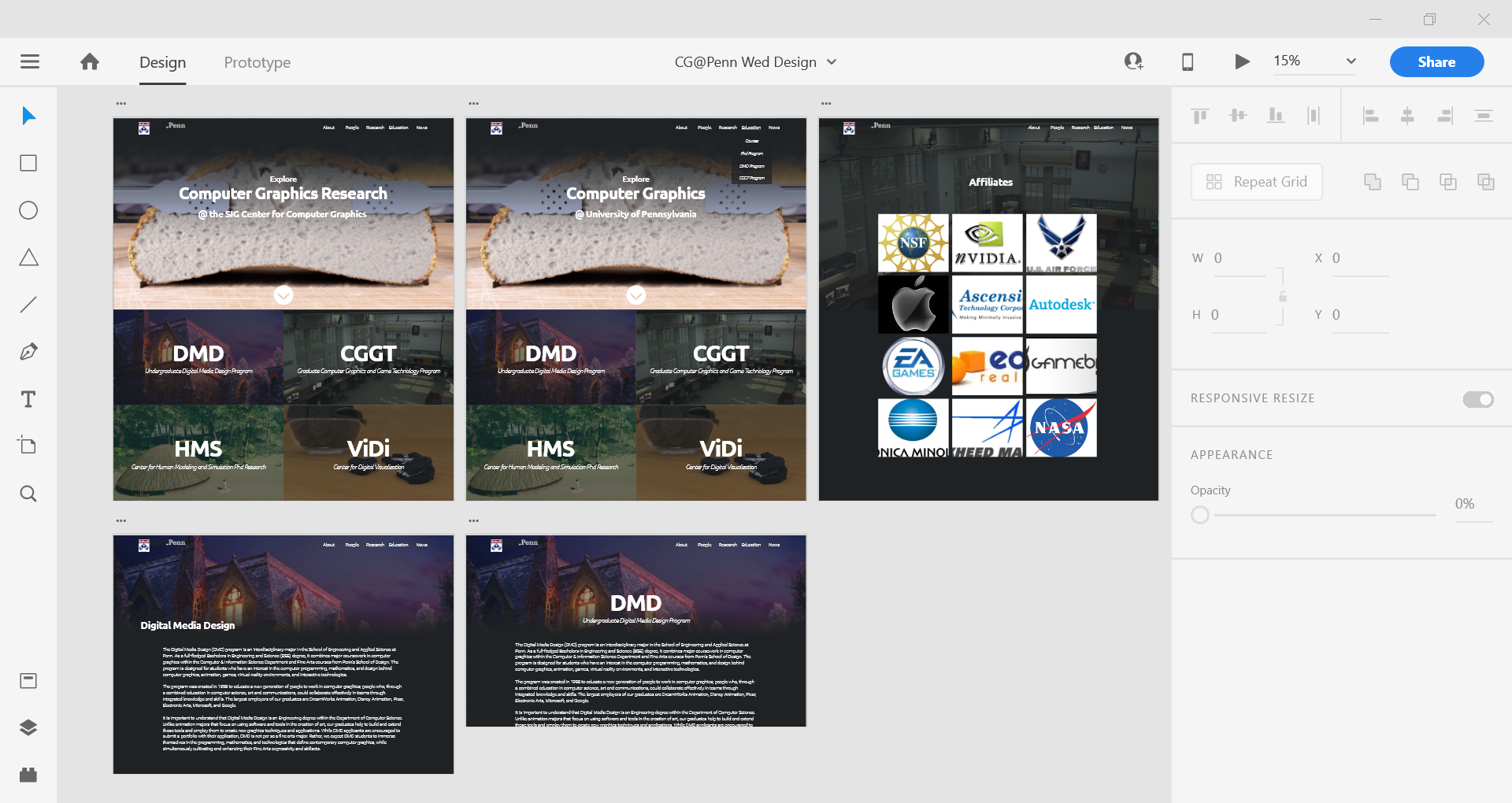Go to the Home screen icon
The image size is (1512, 803).
pyautogui.click(x=90, y=61)
